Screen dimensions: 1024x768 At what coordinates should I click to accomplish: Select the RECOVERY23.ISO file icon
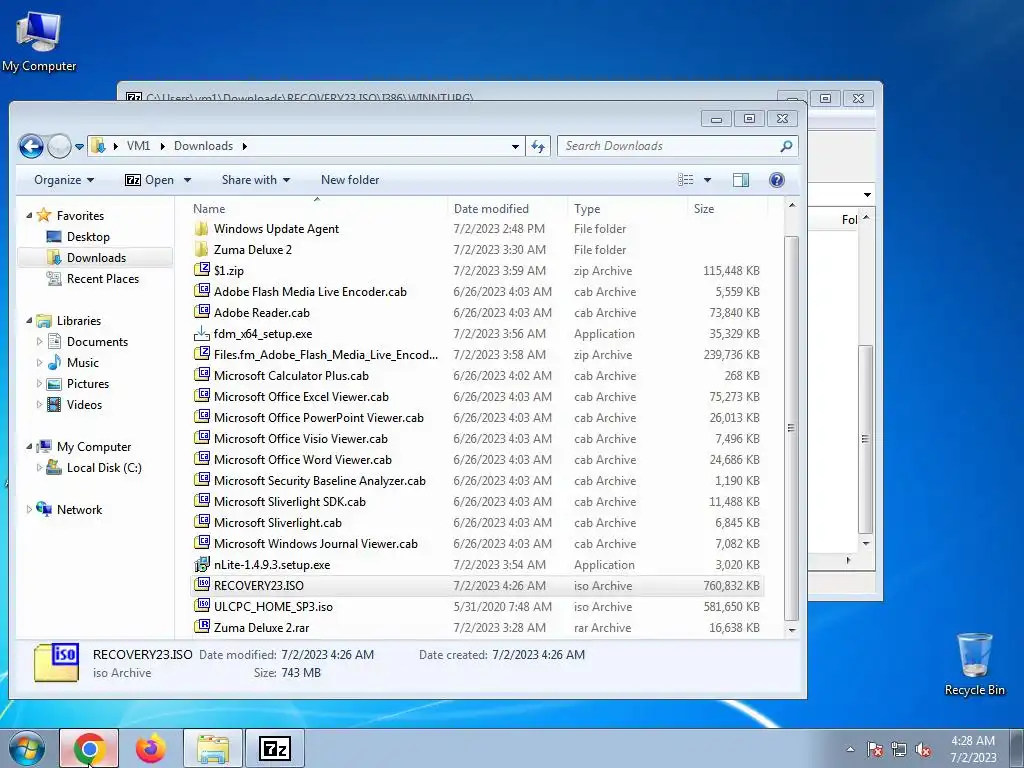click(202, 585)
